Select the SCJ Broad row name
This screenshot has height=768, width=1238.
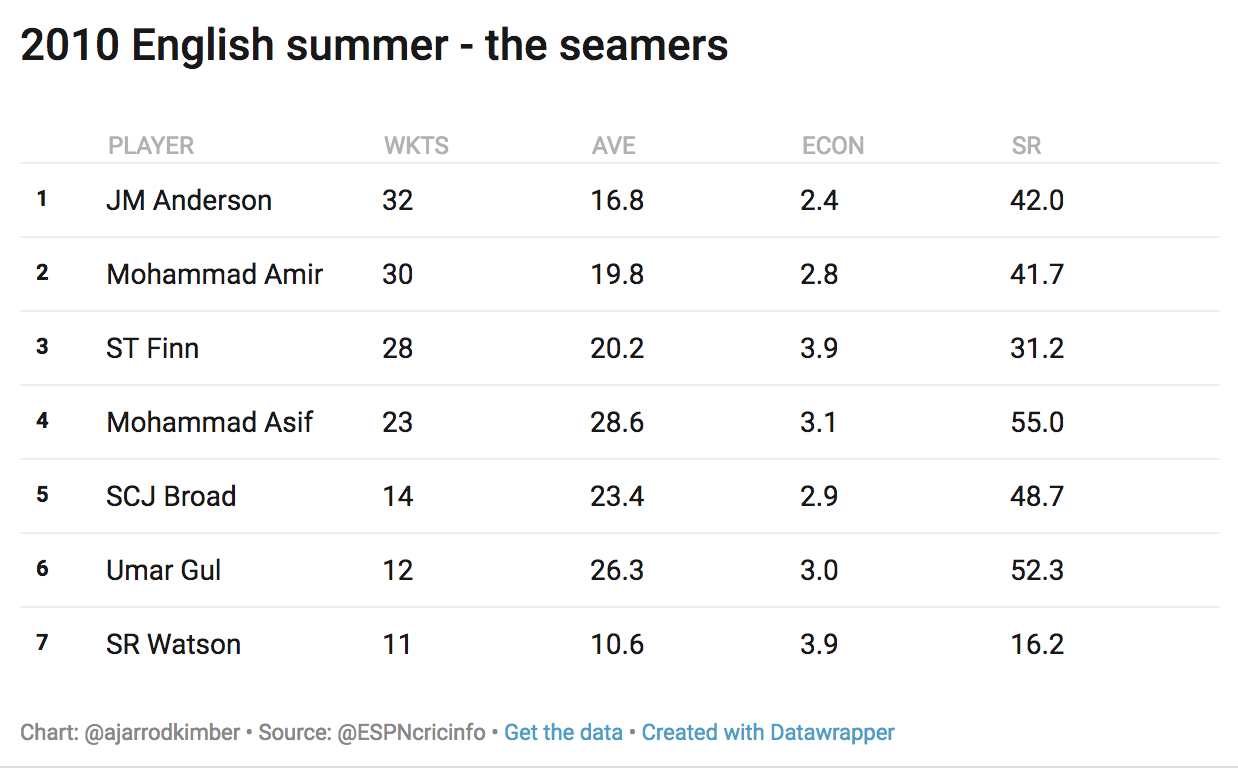click(171, 497)
